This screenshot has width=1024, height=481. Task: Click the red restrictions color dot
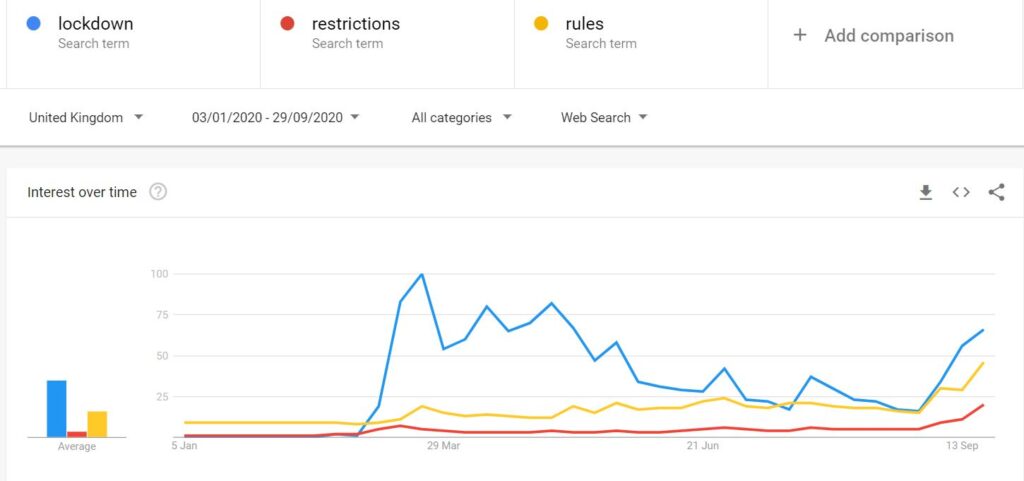[x=288, y=24]
